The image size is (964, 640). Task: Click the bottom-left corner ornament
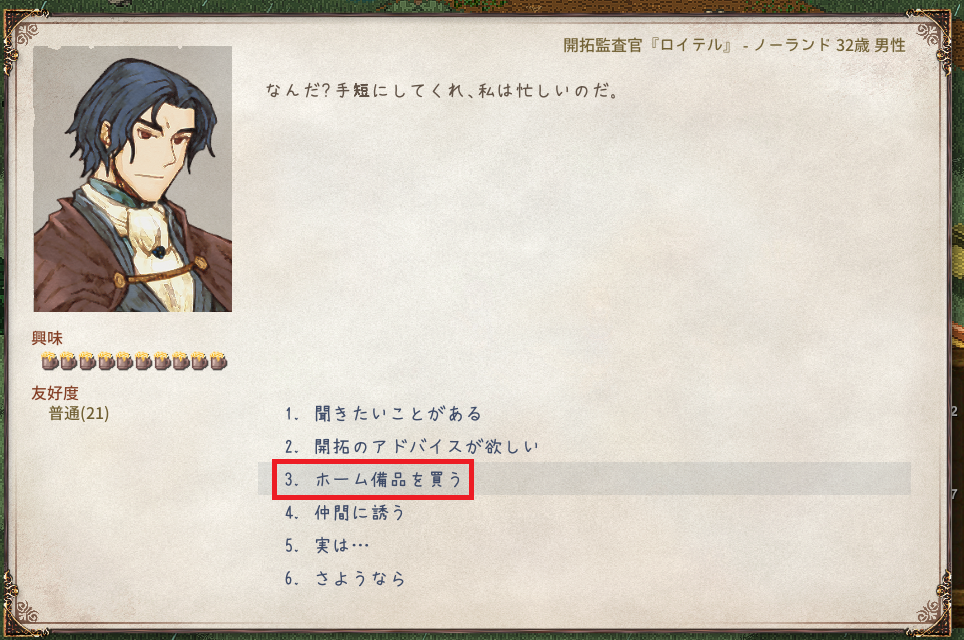pos(22,605)
